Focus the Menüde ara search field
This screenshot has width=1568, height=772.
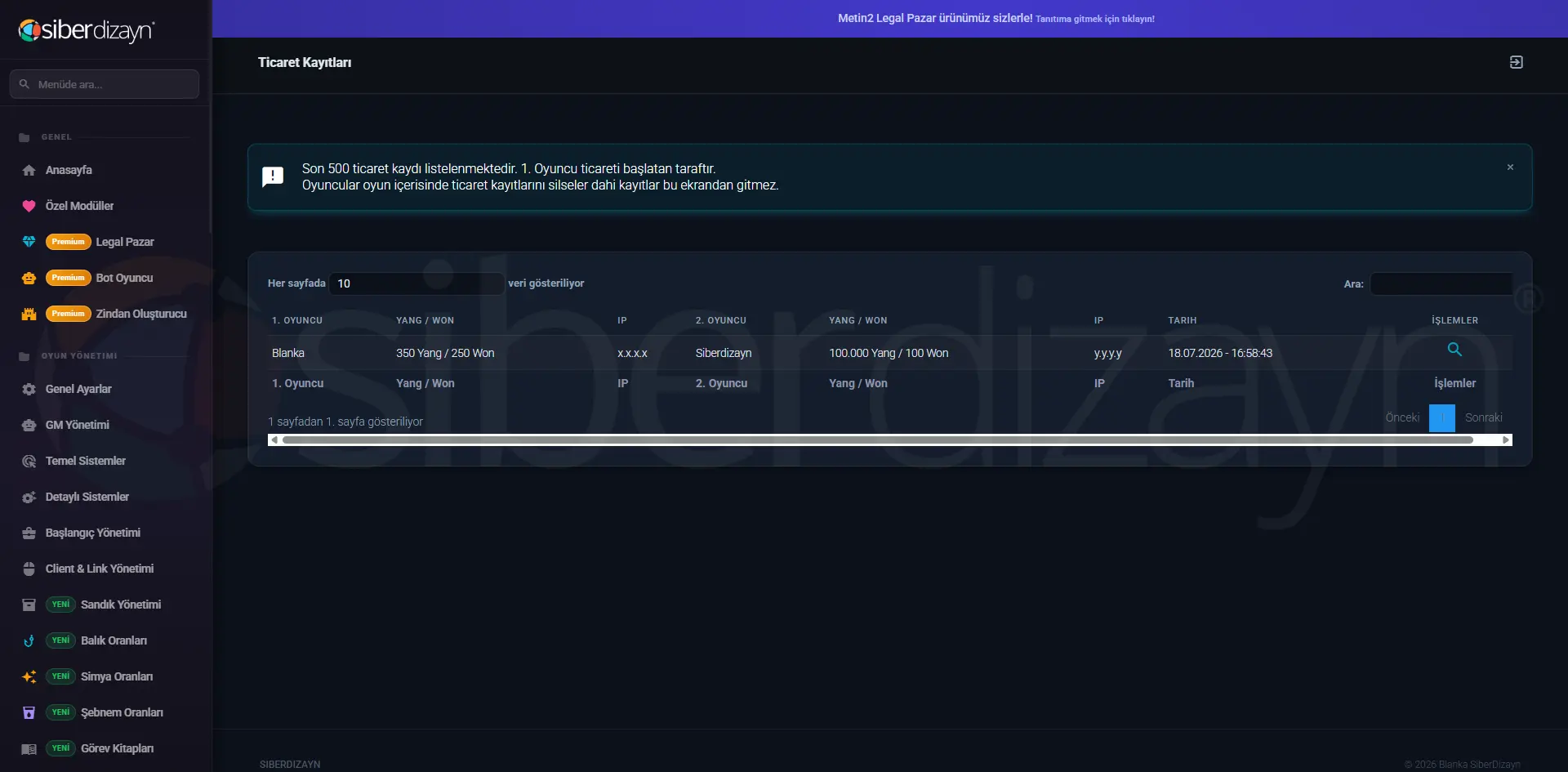coord(105,84)
